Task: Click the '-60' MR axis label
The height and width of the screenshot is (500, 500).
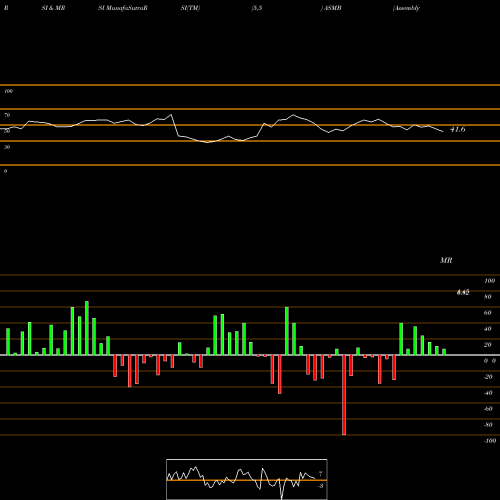Action: coord(488,409)
